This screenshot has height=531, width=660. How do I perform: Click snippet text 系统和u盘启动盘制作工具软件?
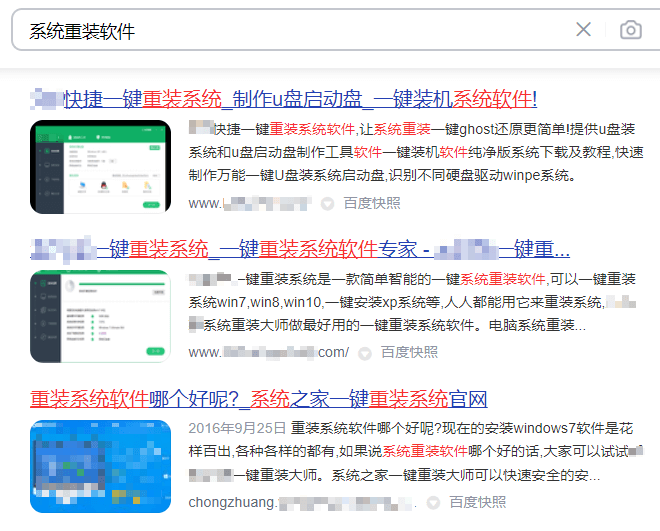(285, 152)
